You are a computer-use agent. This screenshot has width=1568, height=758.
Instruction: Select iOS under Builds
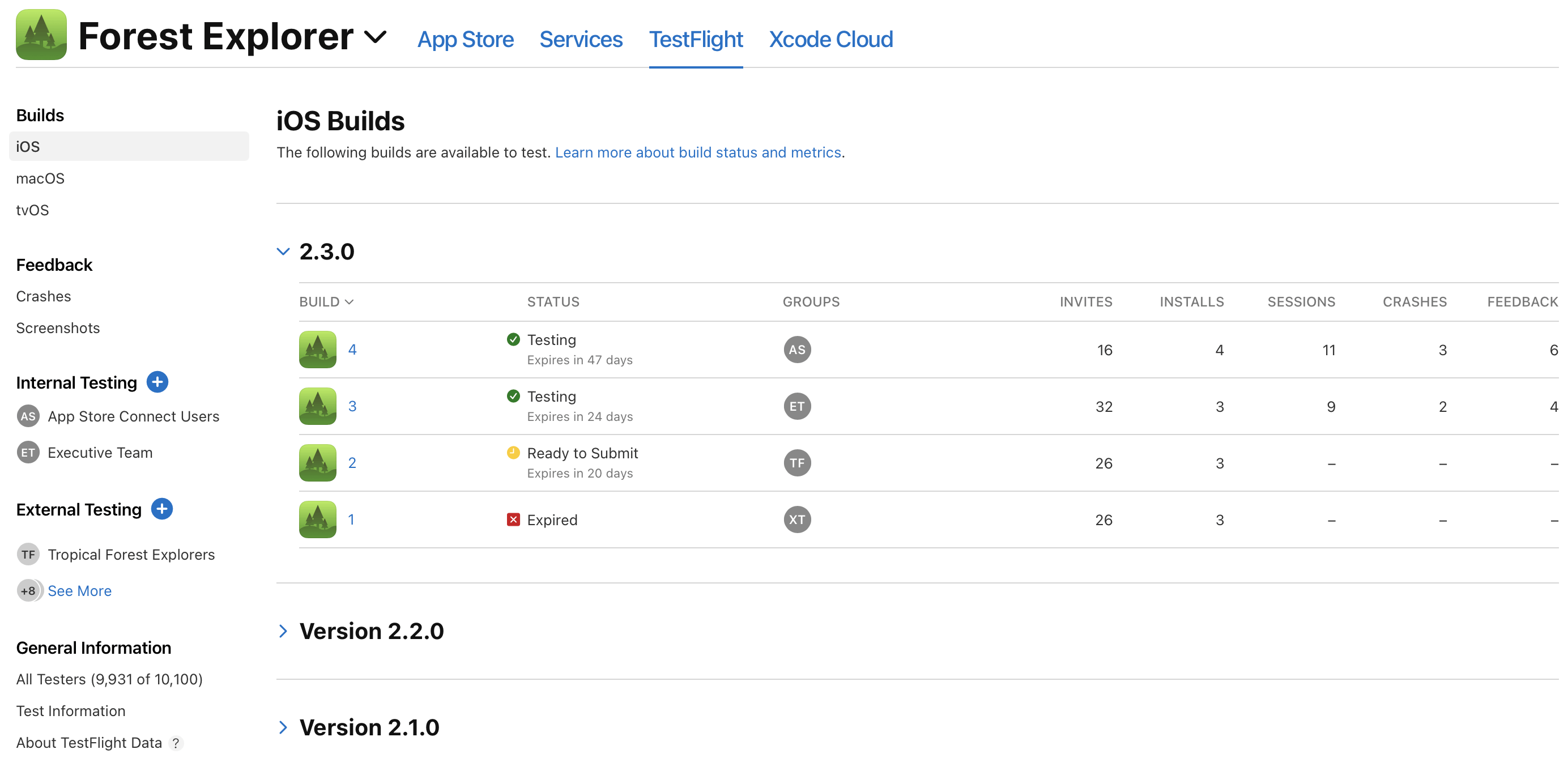click(129, 147)
